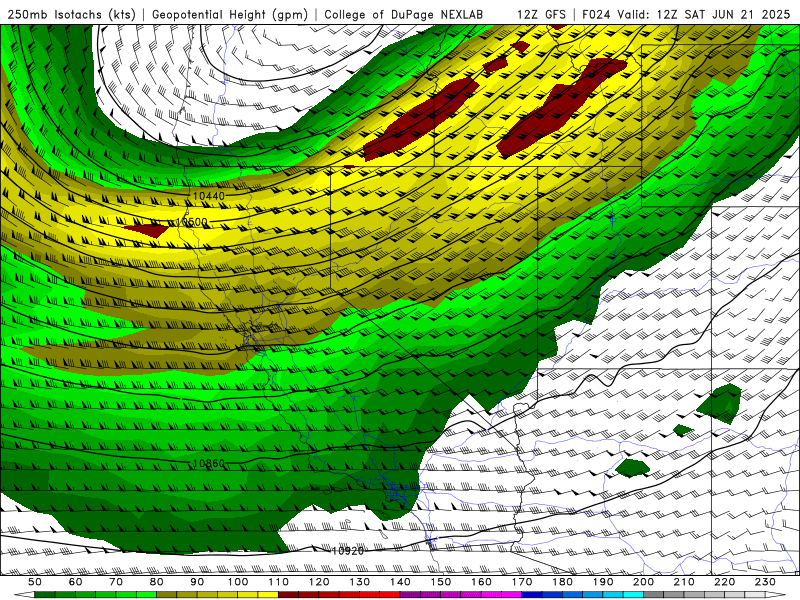This screenshot has width=800, height=600.
Task: Click the 10440 height contour label
Action: [x=209, y=196]
